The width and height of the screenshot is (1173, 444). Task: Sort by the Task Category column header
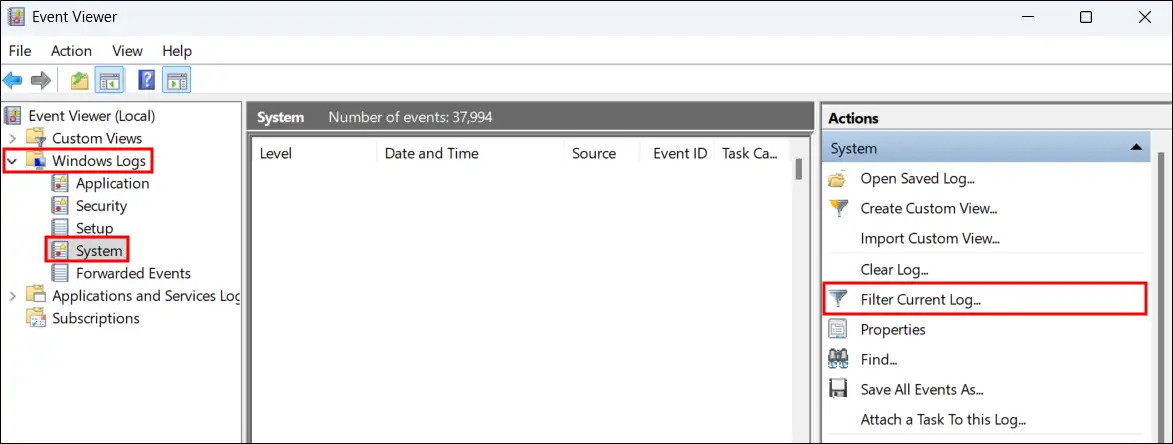point(751,153)
